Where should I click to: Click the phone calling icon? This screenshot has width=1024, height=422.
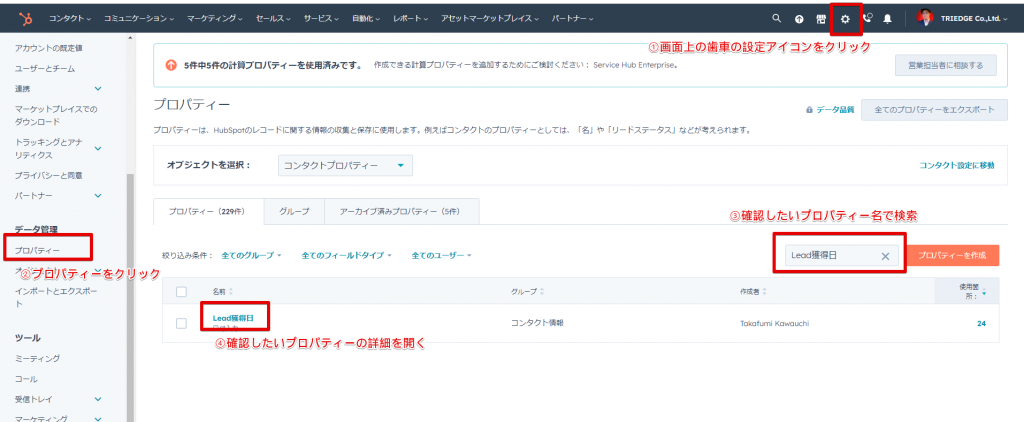[867, 18]
